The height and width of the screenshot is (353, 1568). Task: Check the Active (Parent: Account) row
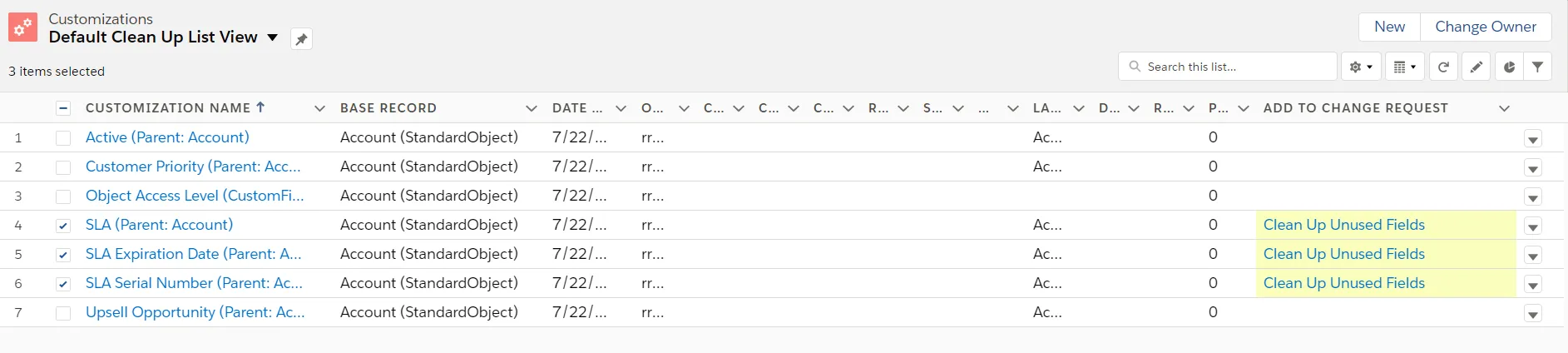(x=63, y=138)
